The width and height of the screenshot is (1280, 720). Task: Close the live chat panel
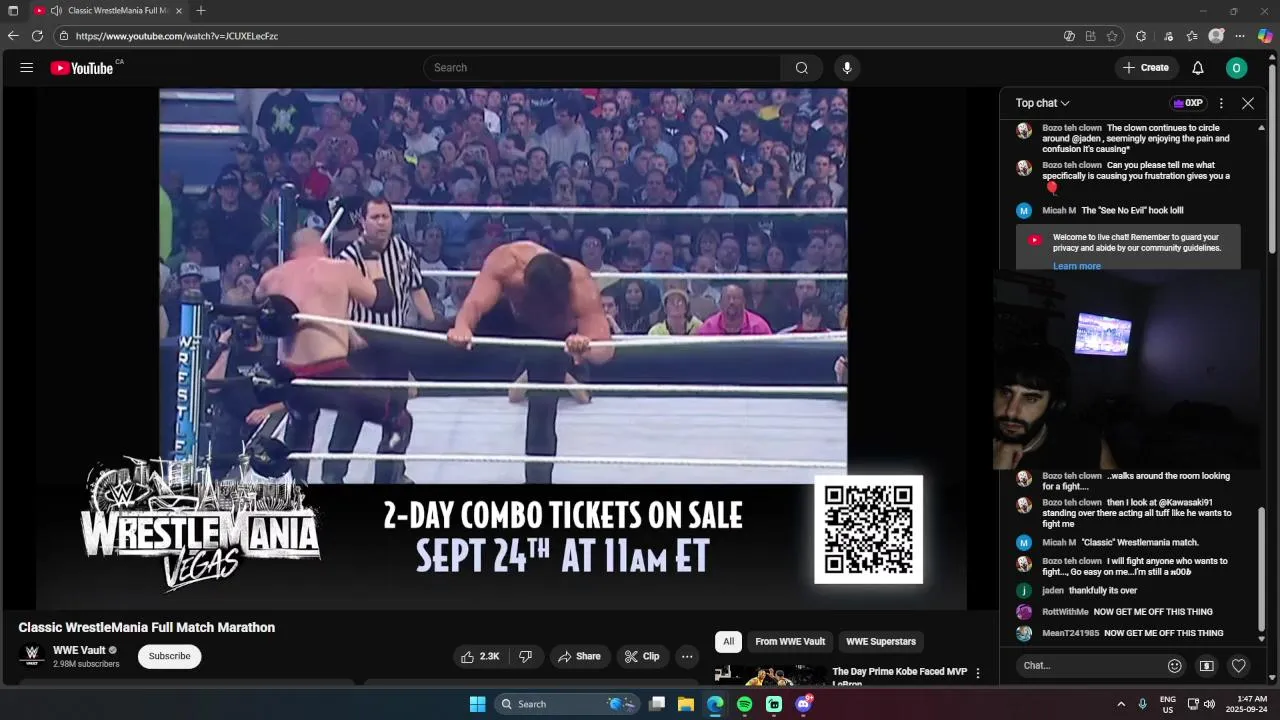(1248, 103)
